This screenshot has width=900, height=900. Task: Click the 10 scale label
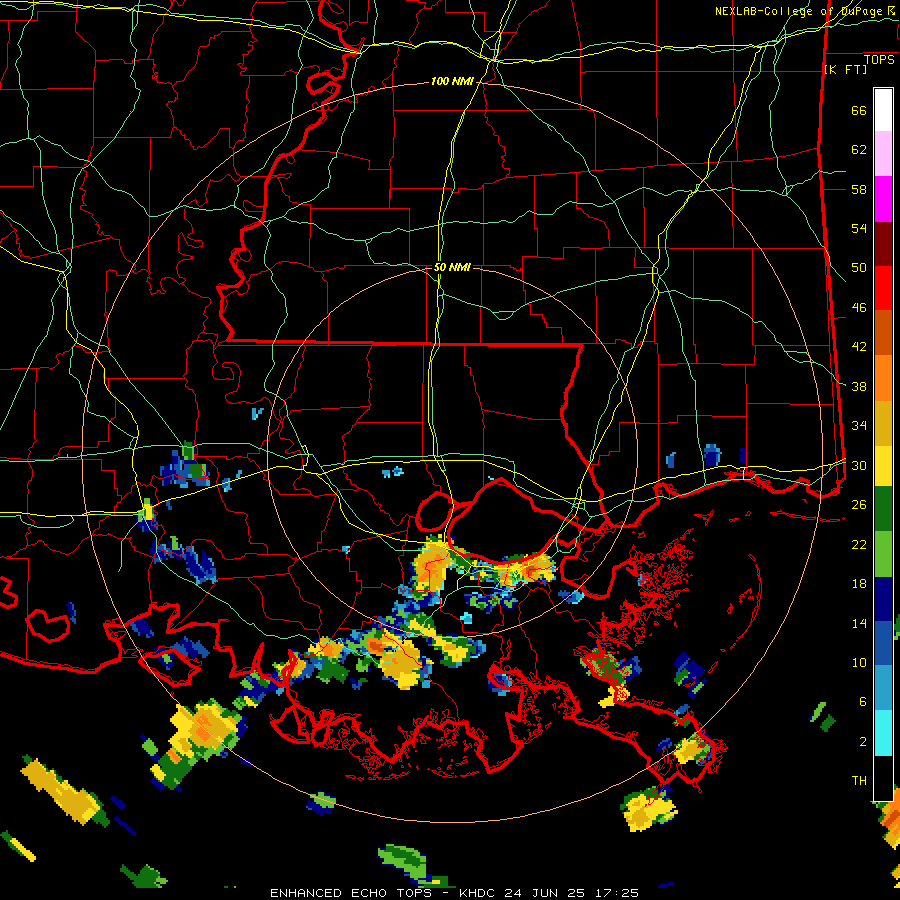859,662
